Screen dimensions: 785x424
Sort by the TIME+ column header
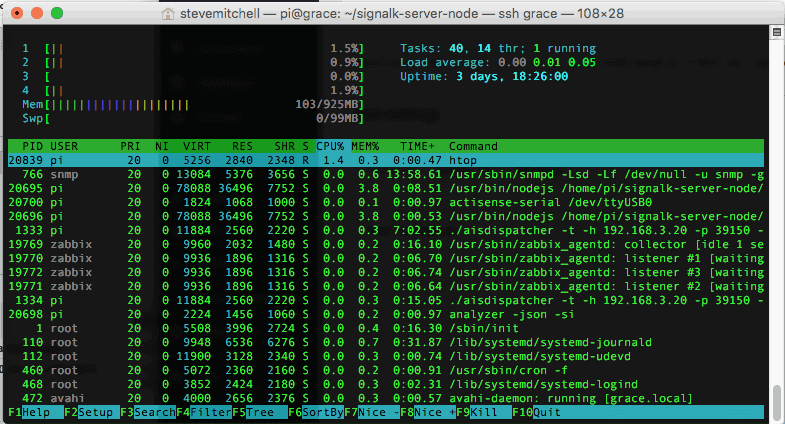click(418, 146)
